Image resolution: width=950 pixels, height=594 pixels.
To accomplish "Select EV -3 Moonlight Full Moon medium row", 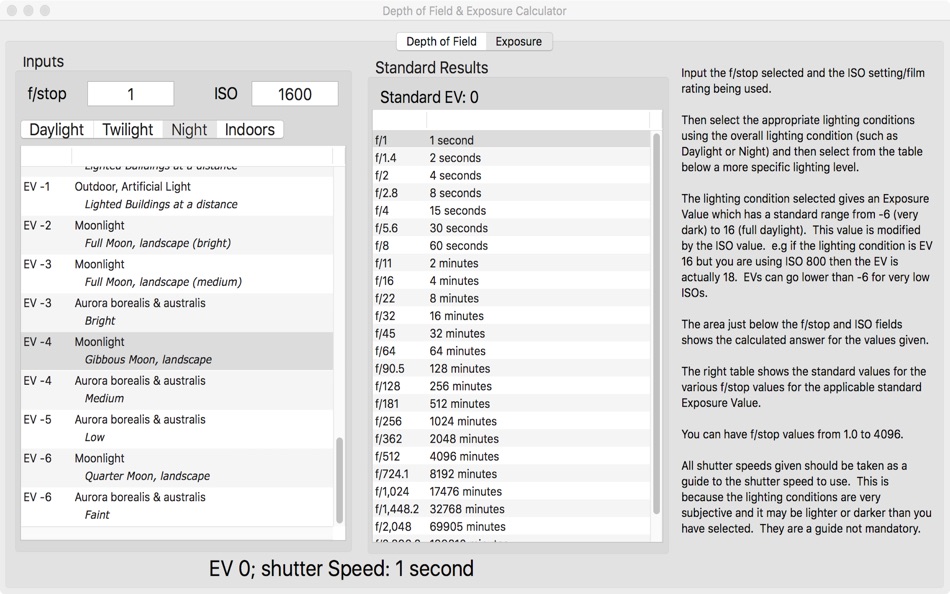I will [x=177, y=273].
